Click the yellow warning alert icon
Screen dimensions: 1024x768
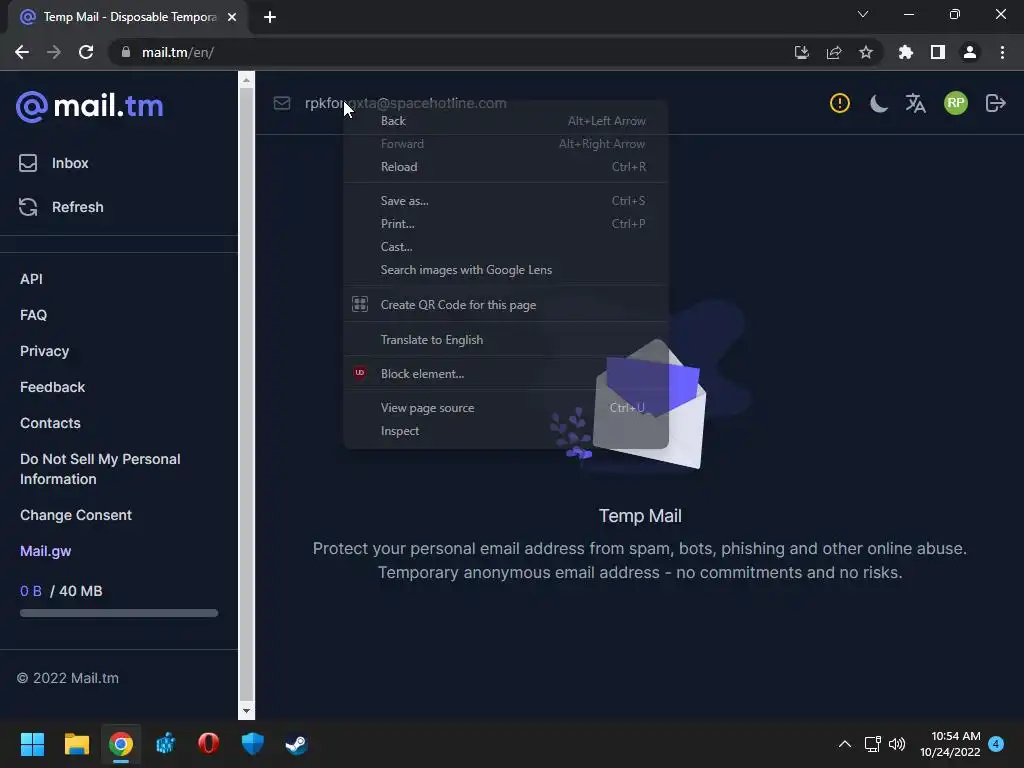click(839, 103)
